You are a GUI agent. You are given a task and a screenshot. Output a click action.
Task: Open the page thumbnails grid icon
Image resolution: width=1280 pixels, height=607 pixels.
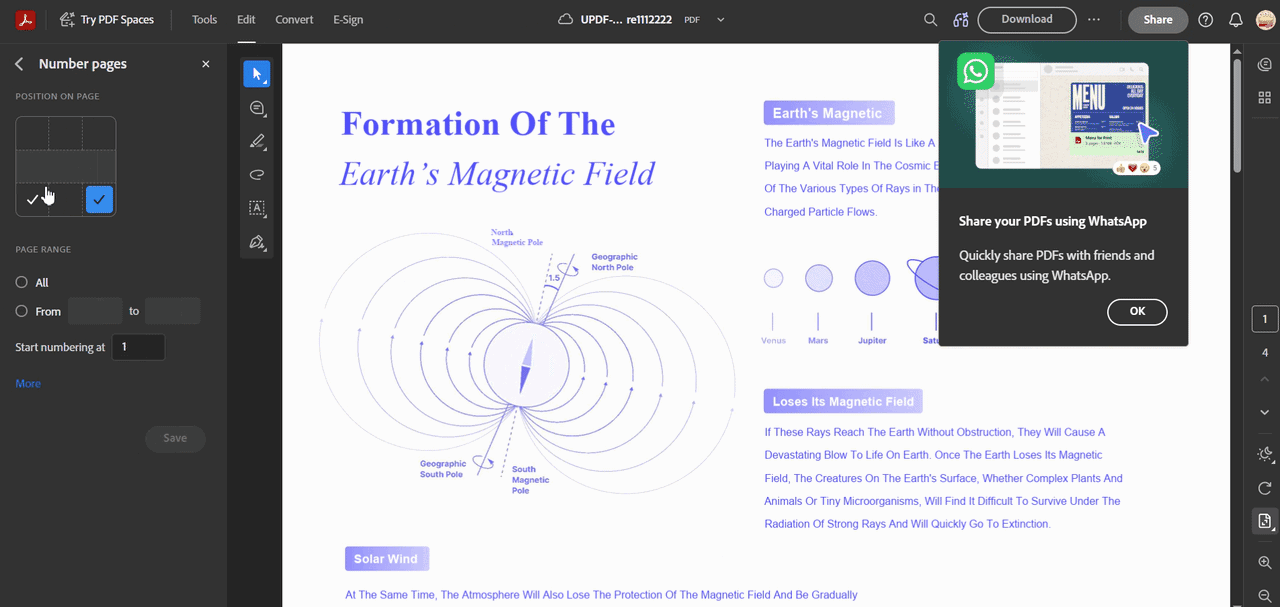1265,98
